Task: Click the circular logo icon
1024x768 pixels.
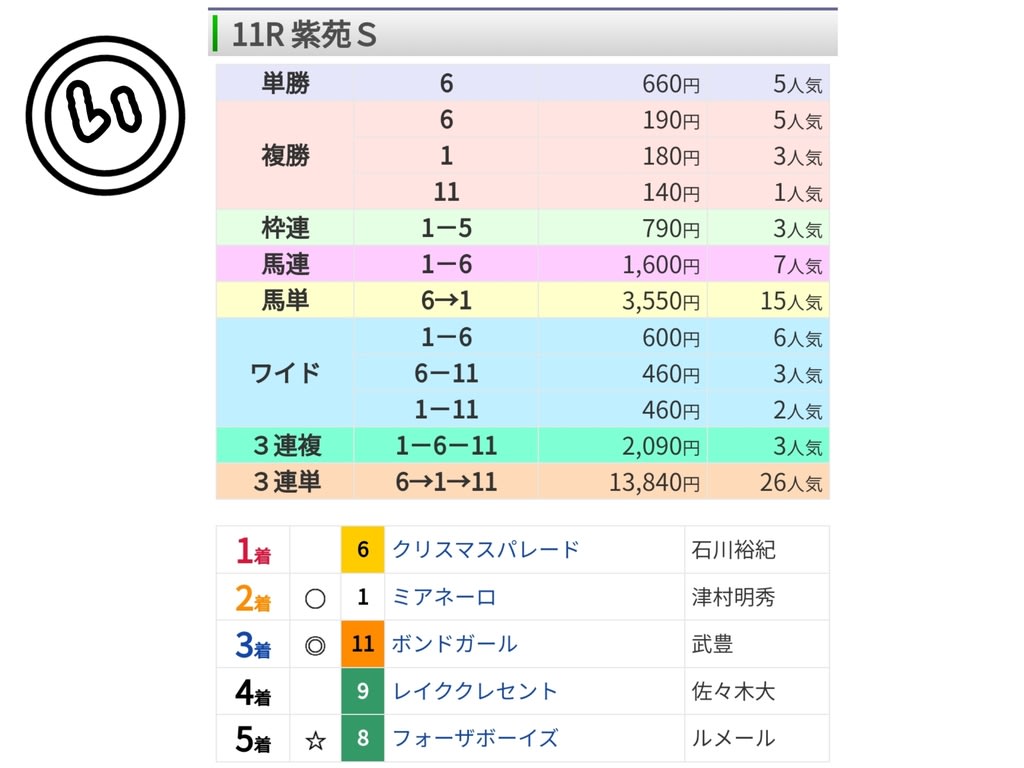Action: 106,116
